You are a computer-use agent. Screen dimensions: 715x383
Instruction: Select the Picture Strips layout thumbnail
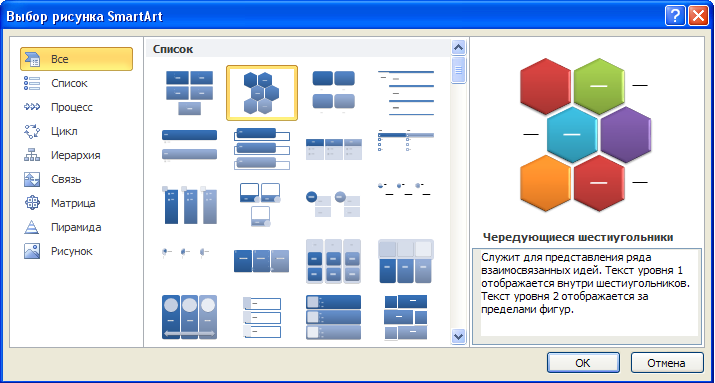262,318
